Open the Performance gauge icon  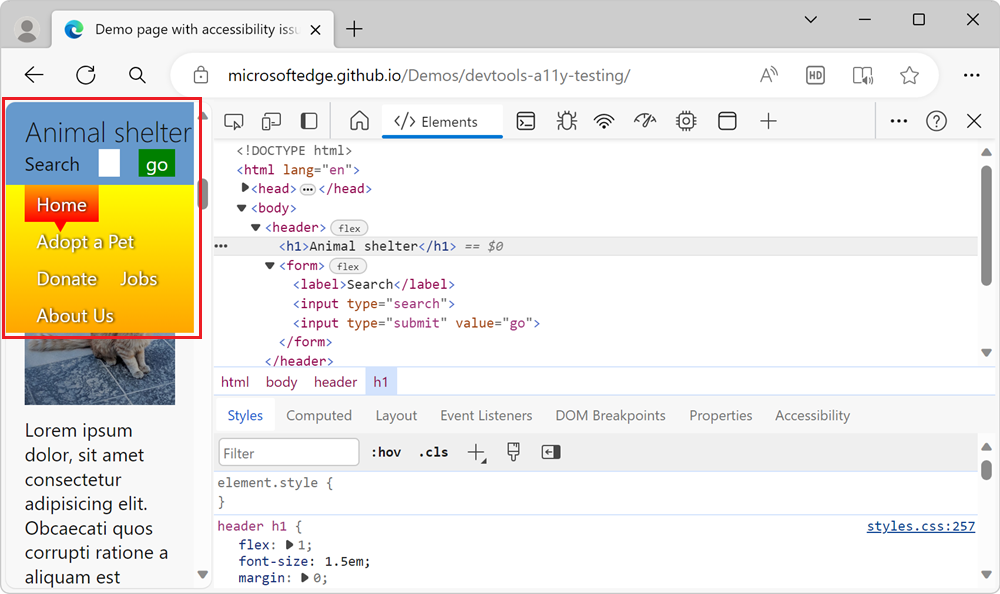(645, 120)
